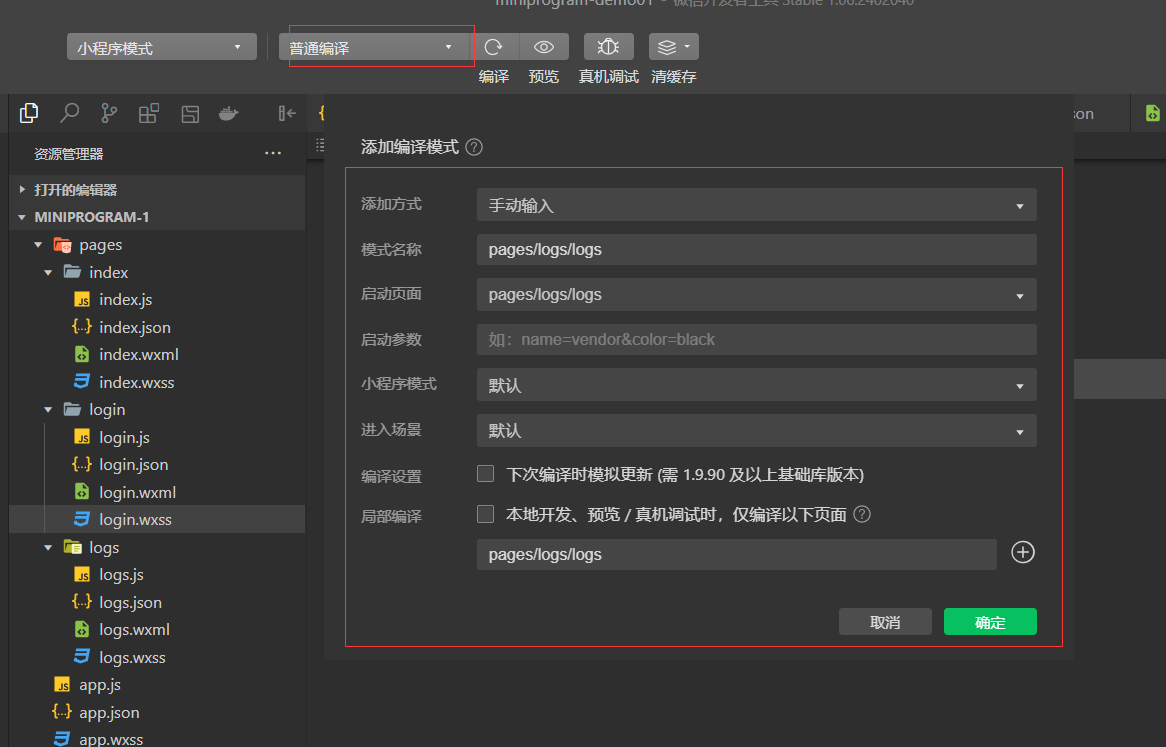Click the 编译 label under toolbar
Viewport: 1166px width, 747px height.
coord(494,77)
